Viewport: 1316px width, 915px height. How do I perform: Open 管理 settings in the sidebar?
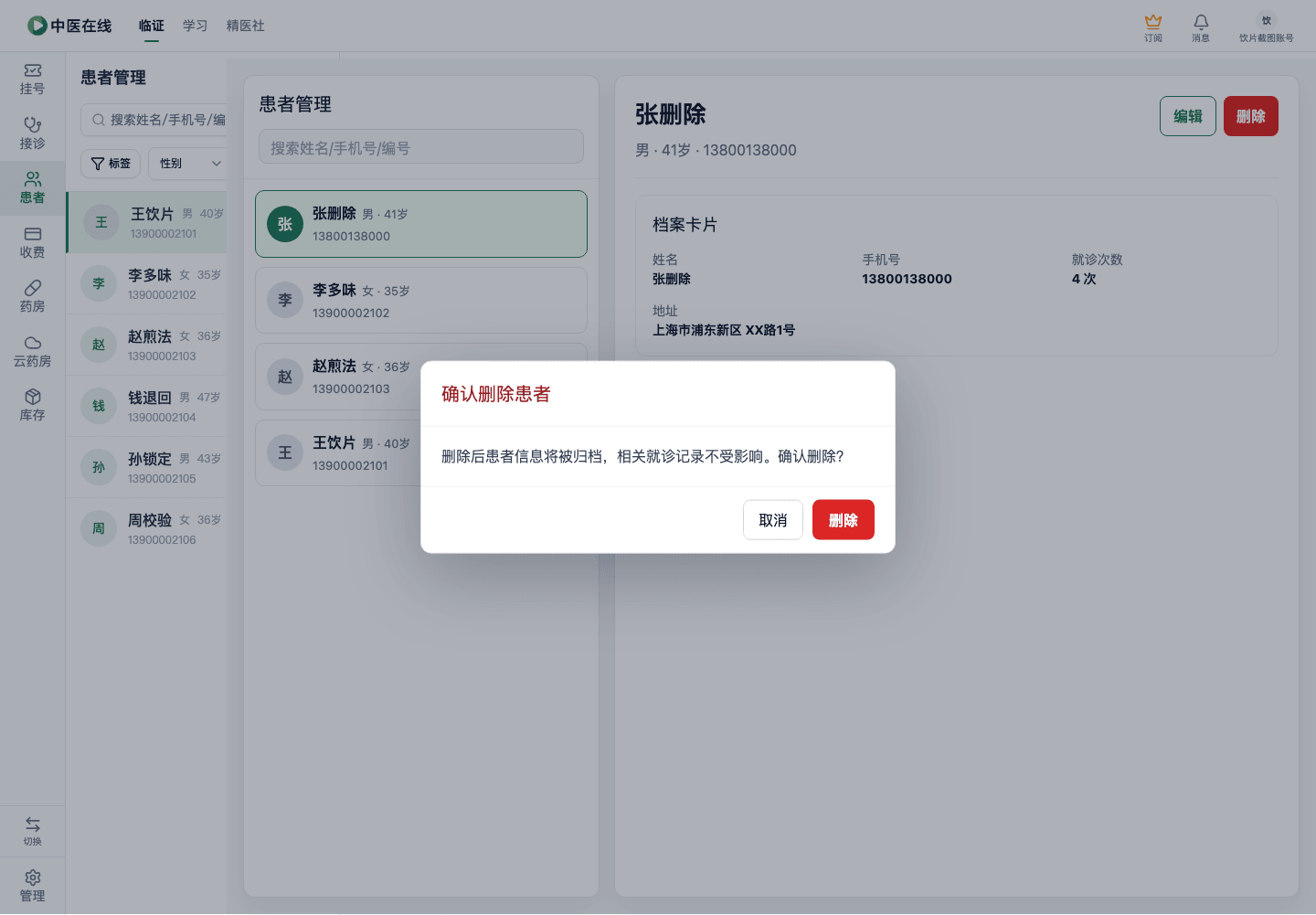32,886
